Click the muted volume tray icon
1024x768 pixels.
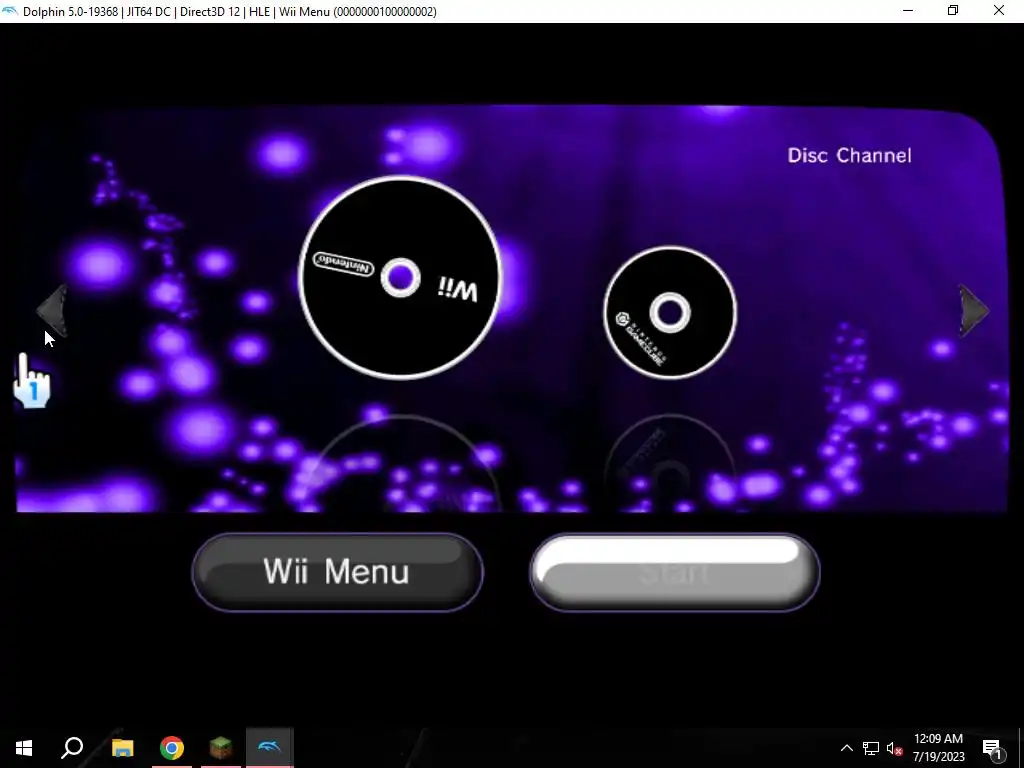[x=894, y=748]
